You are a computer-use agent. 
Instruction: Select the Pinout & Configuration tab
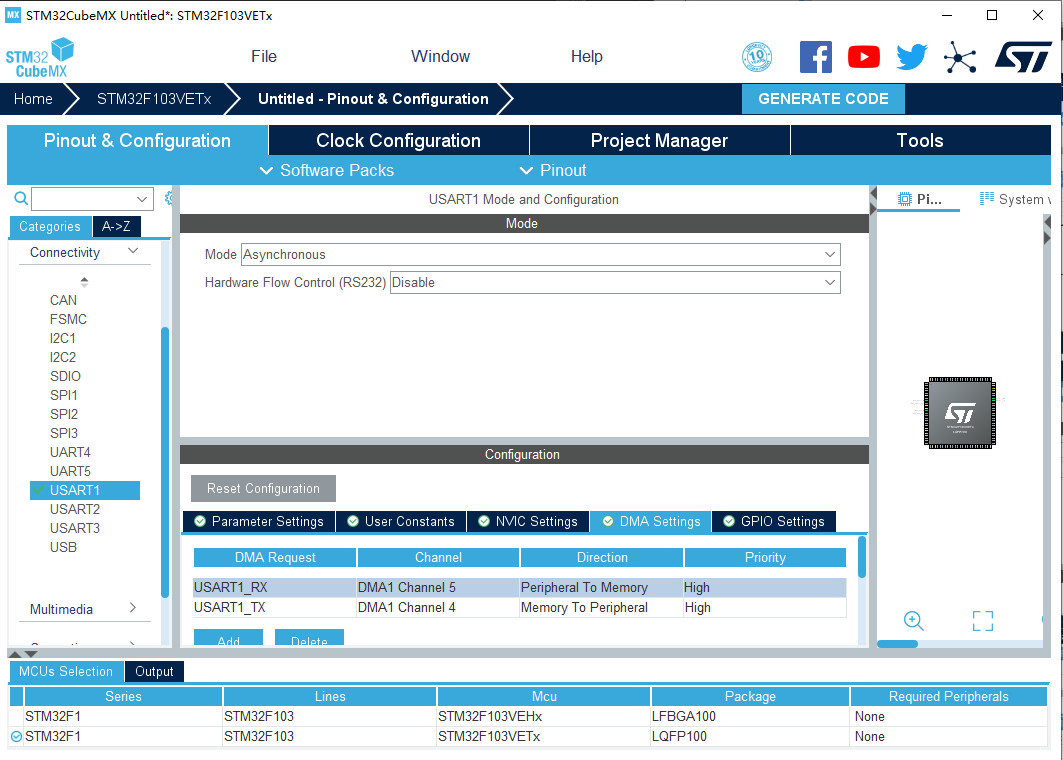[x=137, y=140]
